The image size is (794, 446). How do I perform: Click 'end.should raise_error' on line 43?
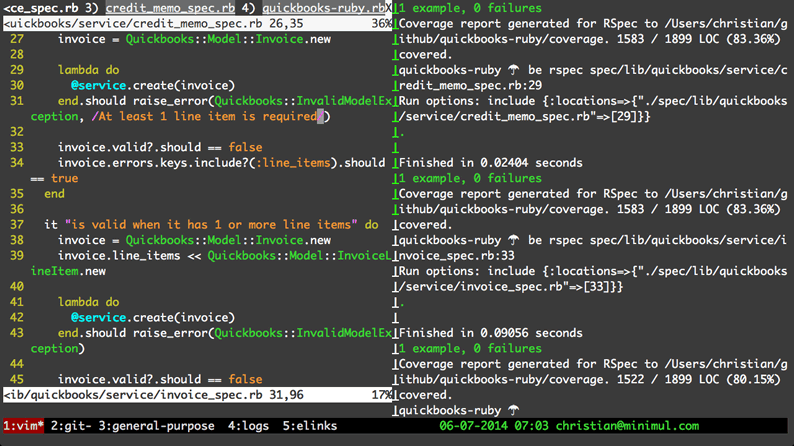133,333
